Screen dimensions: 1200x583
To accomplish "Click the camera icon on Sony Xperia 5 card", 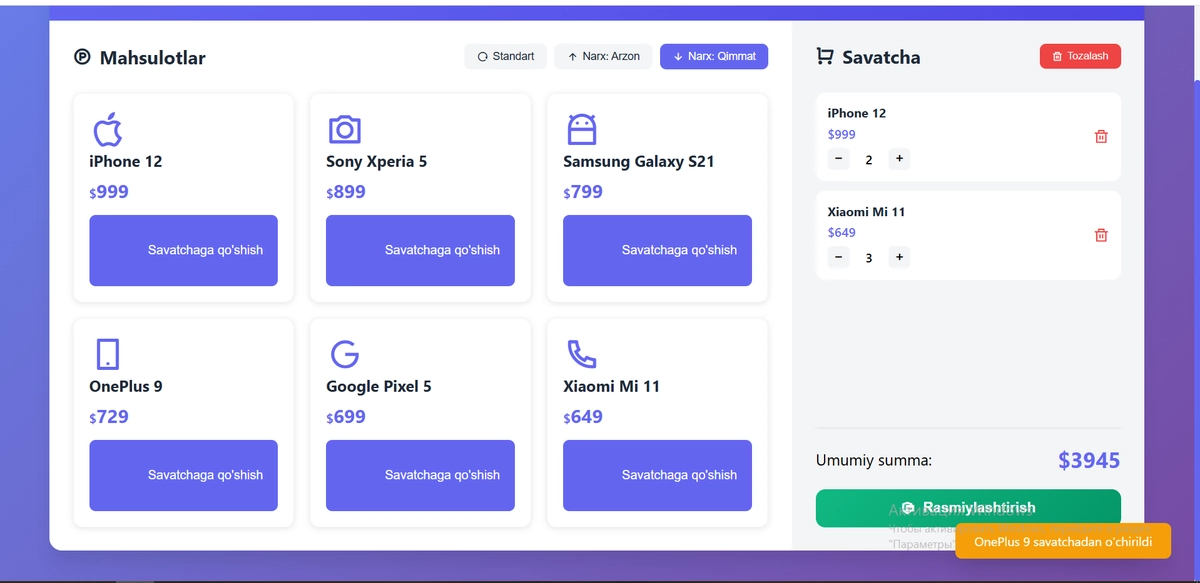I will 344,130.
